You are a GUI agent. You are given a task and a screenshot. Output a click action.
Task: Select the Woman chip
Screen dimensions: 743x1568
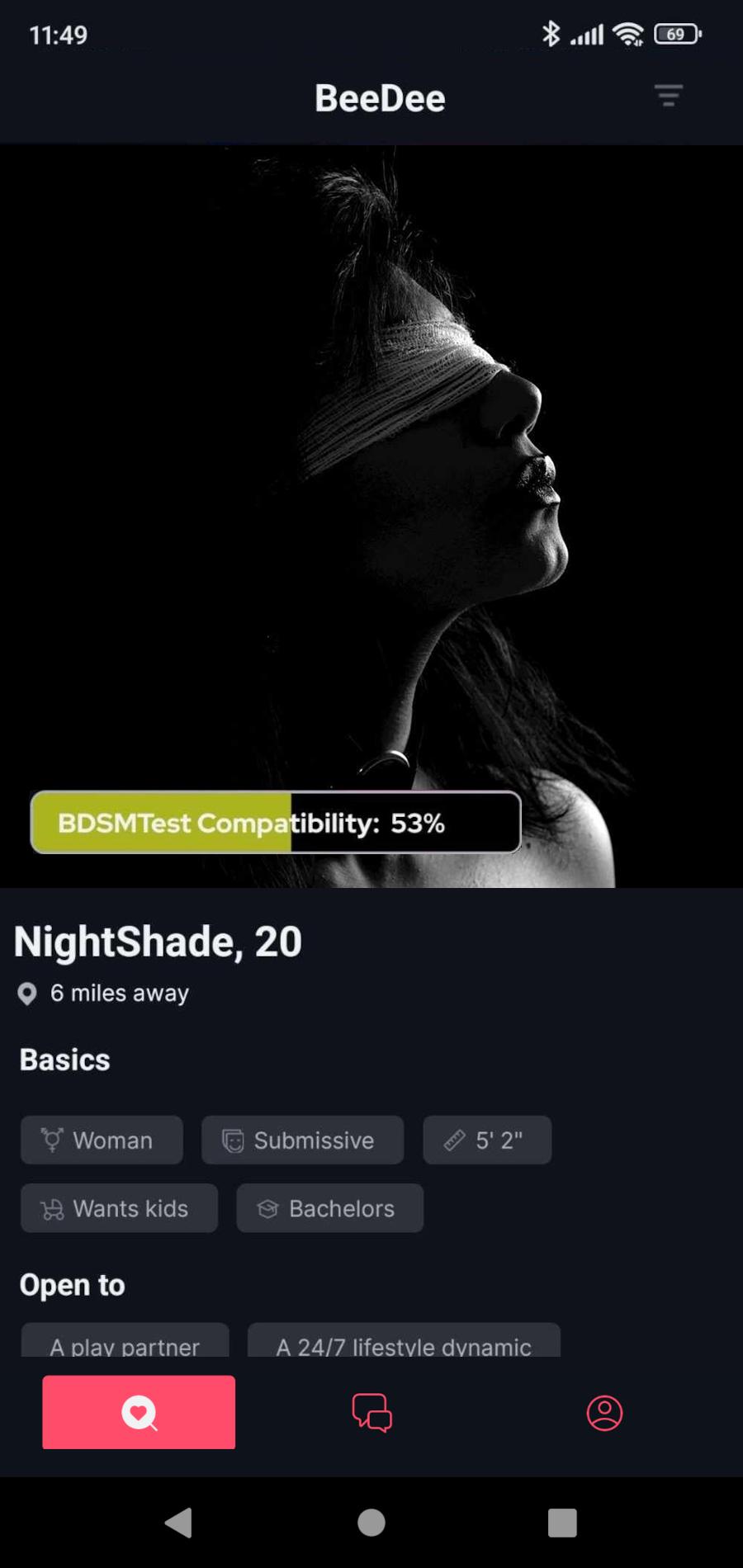tap(102, 1140)
